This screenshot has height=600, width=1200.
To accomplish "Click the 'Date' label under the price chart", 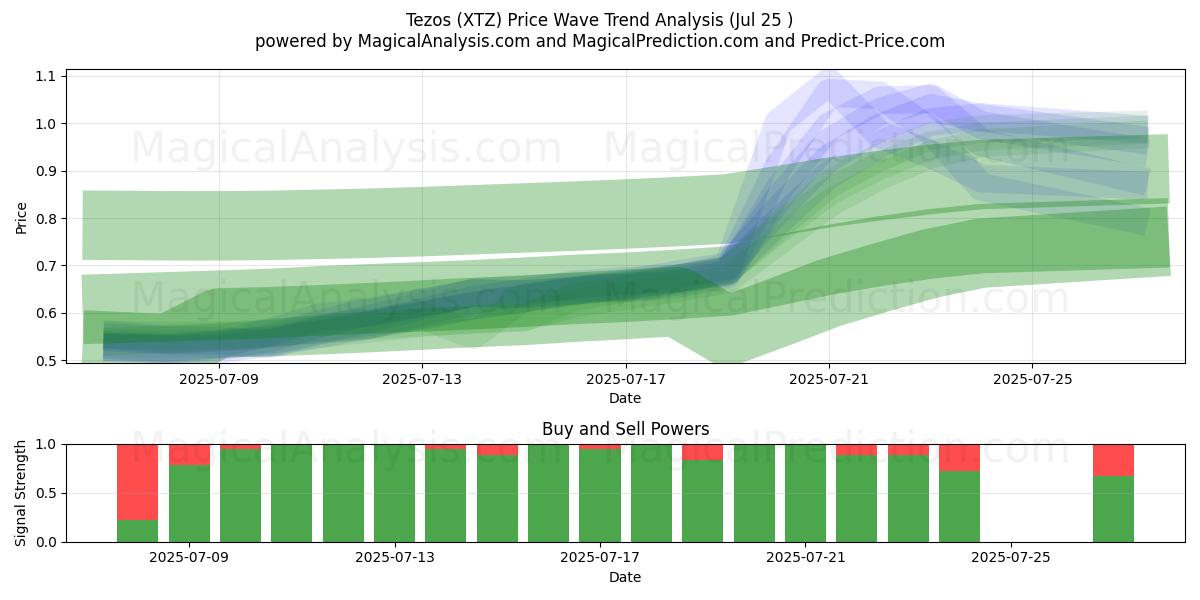I will click(626, 398).
